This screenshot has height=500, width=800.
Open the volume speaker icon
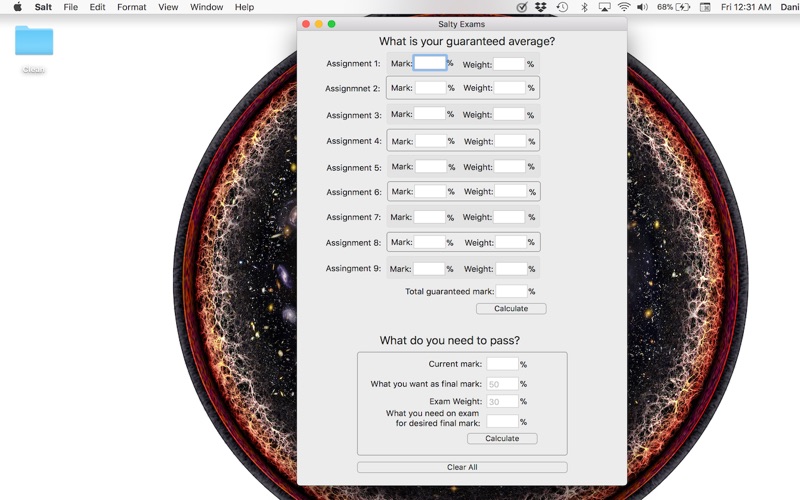pos(643,7)
